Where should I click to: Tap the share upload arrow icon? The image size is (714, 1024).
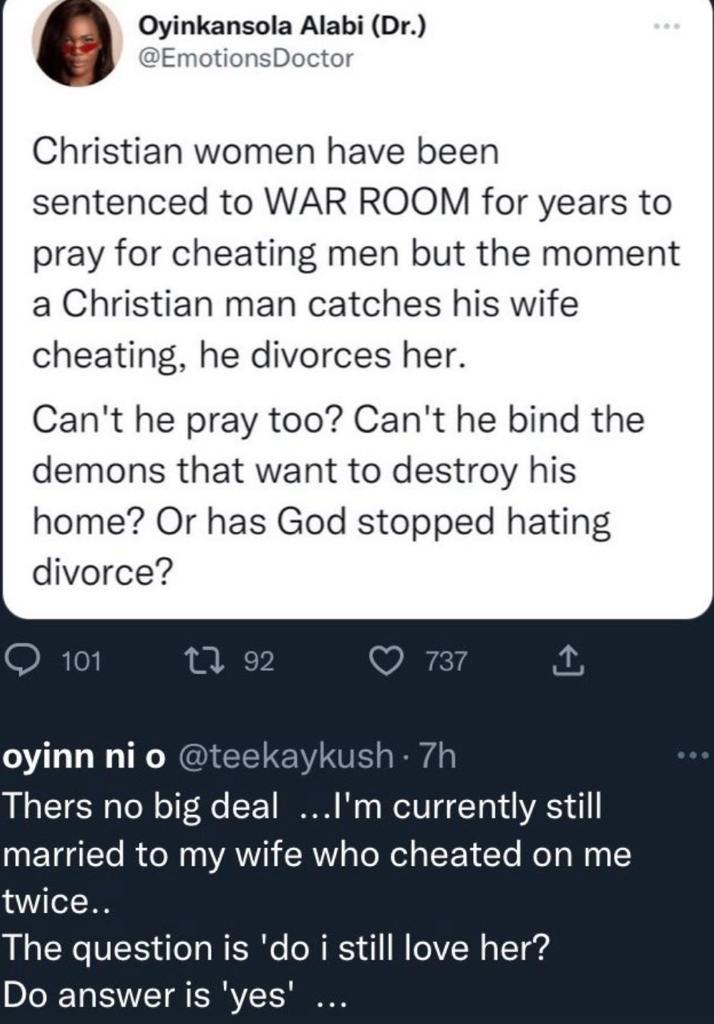[x=566, y=660]
